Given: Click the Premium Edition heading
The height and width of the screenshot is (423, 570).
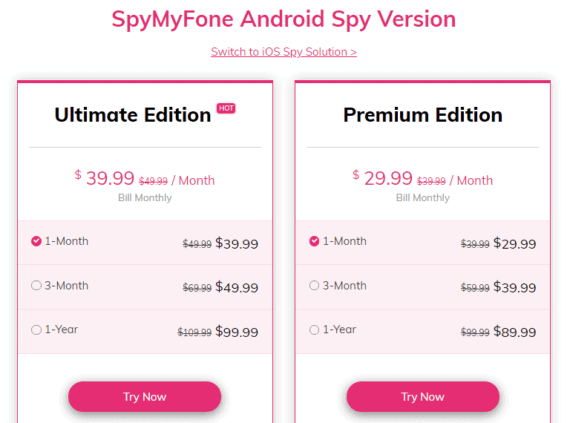Looking at the screenshot, I should 423,115.
